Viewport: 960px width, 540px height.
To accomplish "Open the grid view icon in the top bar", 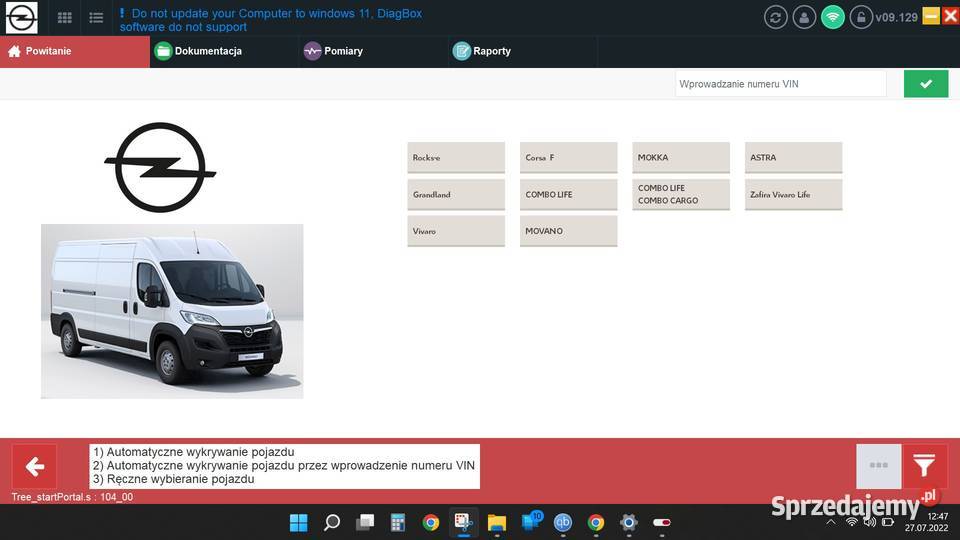I will [x=64, y=18].
